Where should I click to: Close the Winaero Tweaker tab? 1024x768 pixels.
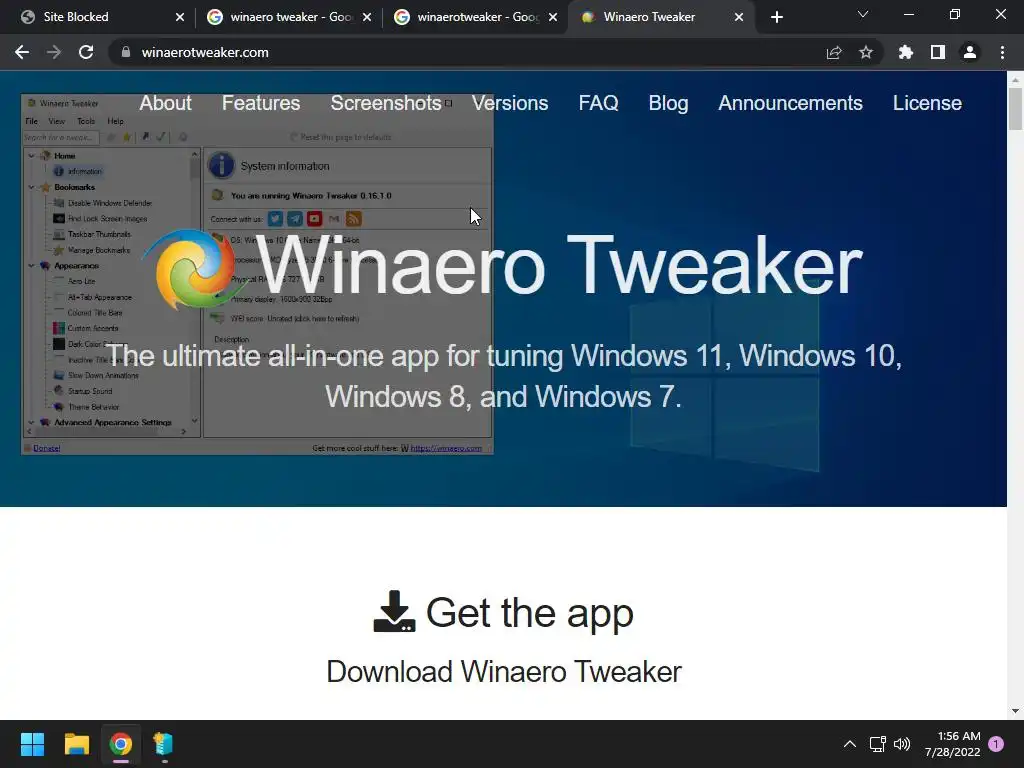[739, 17]
